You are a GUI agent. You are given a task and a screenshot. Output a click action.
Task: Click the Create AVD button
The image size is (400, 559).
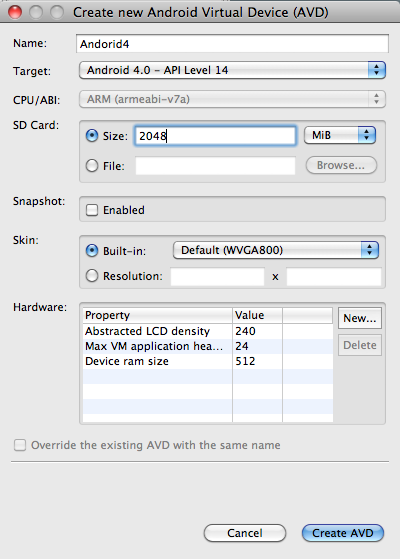point(343,533)
